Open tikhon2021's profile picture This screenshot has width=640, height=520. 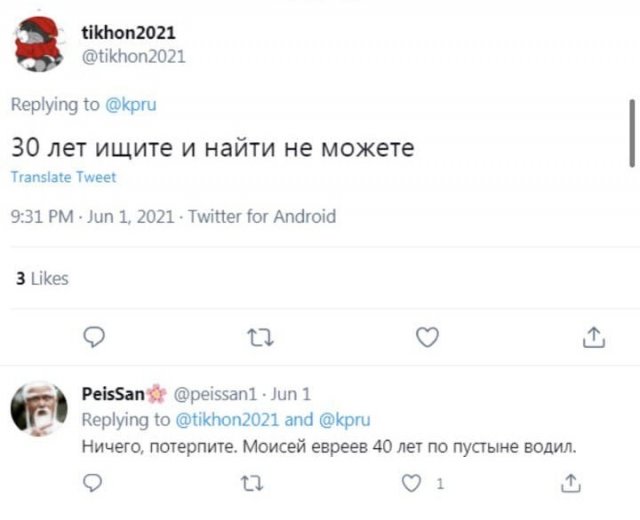[39, 45]
